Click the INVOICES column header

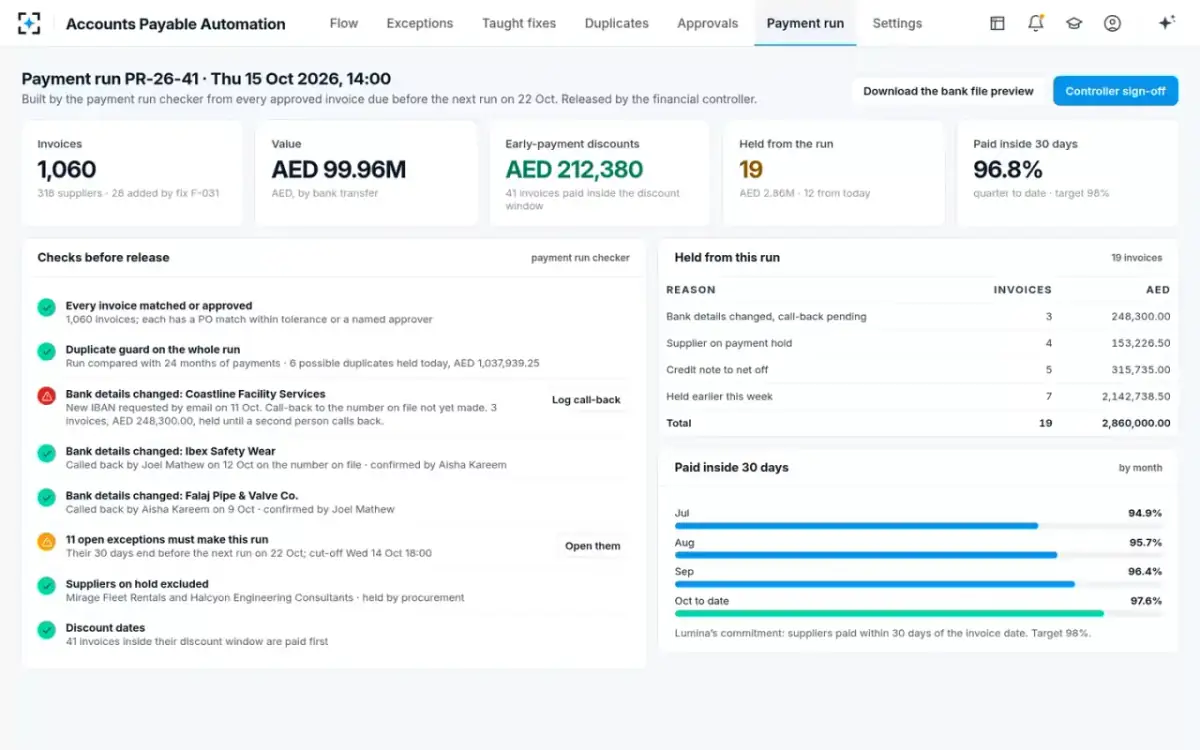(x=1022, y=290)
